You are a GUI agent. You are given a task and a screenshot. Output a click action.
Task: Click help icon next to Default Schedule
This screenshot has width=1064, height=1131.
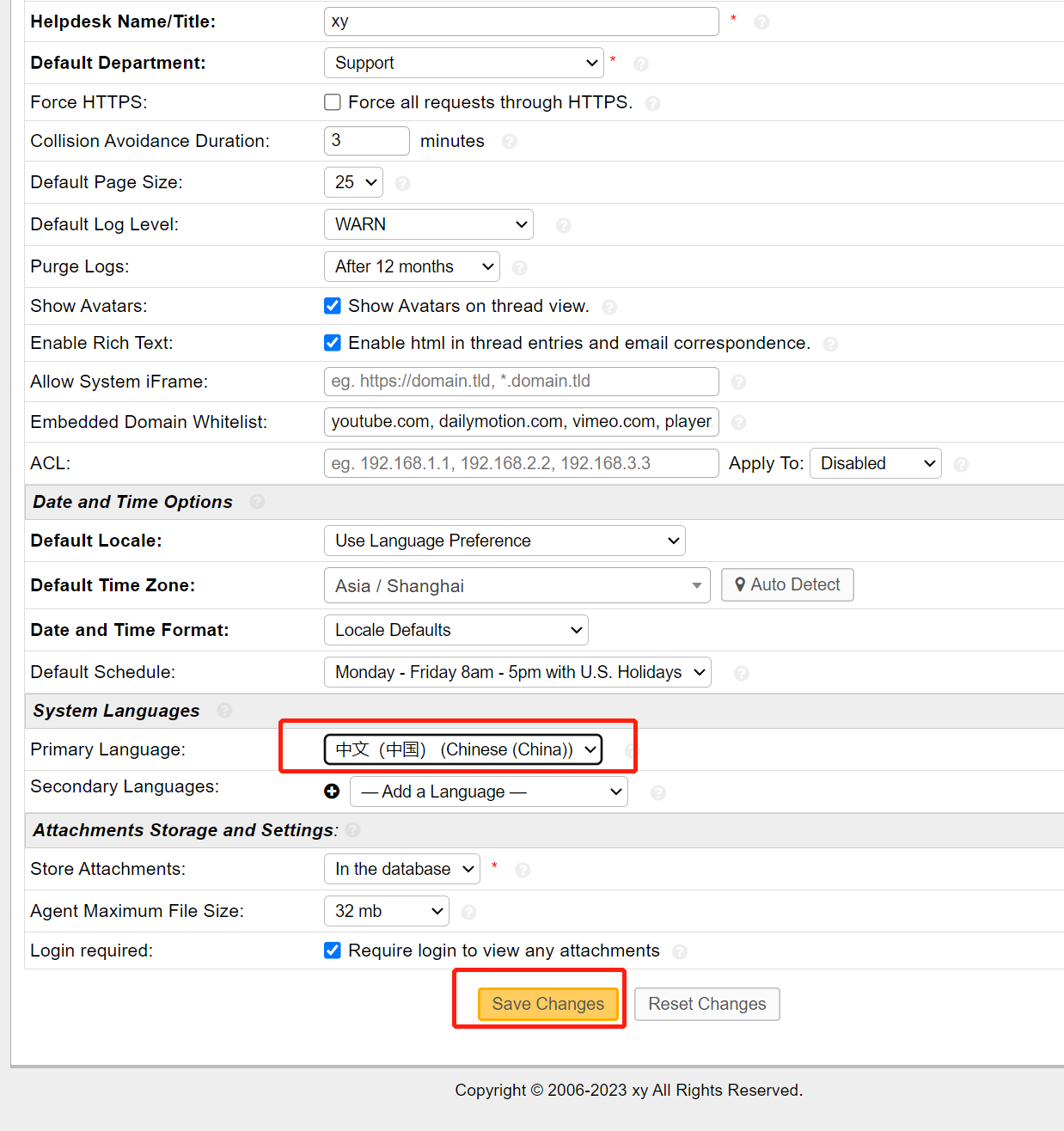coord(742,674)
